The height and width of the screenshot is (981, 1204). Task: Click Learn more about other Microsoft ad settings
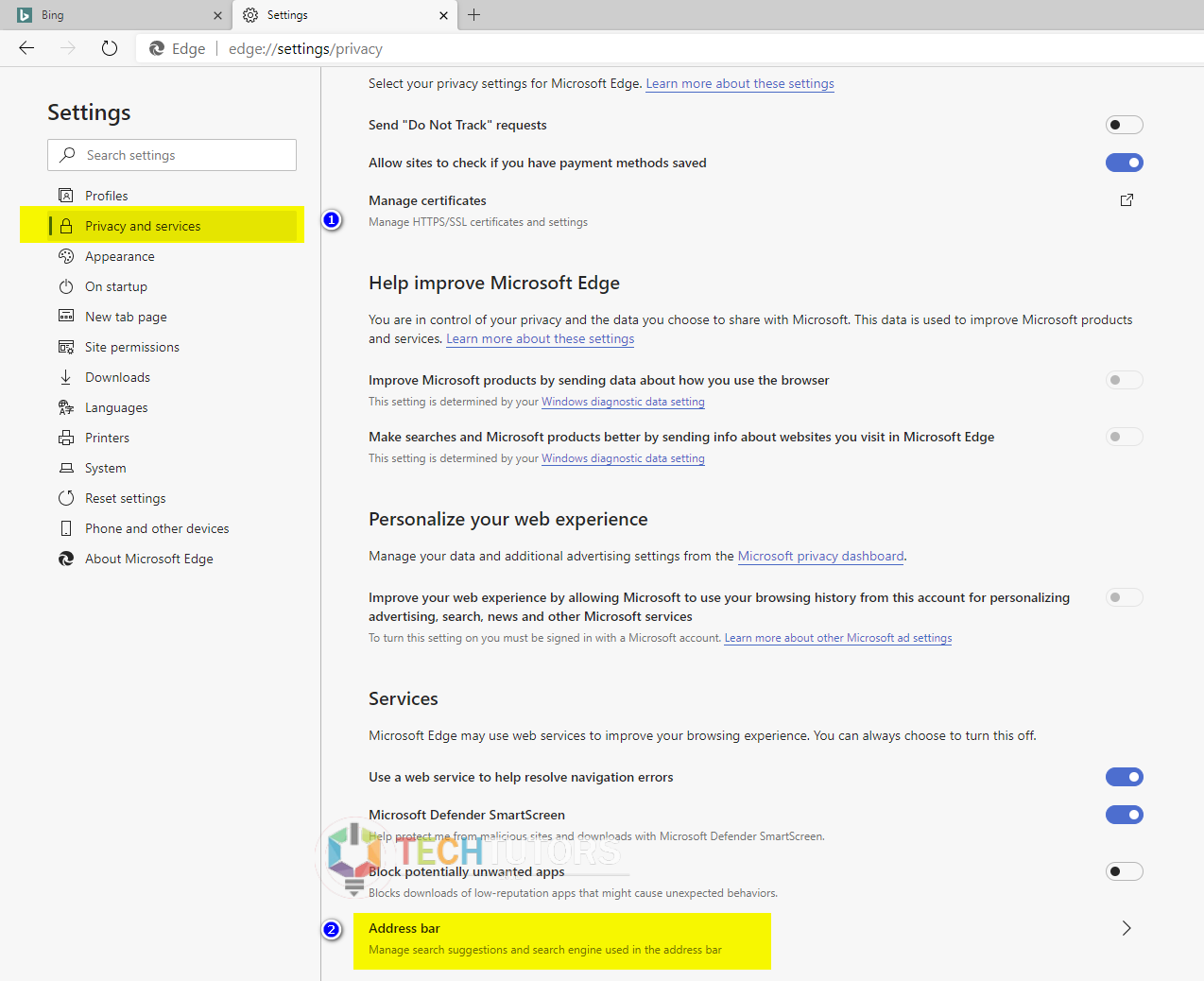[838, 638]
